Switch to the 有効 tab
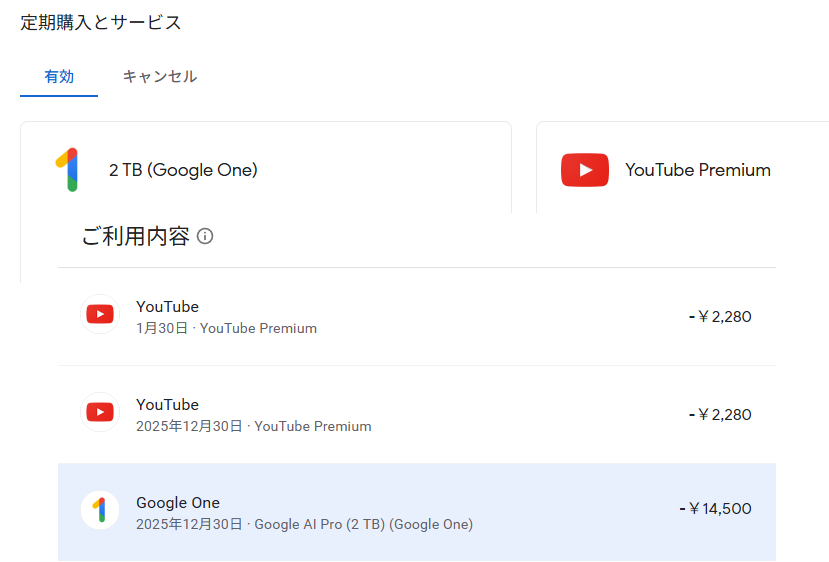This screenshot has width=829, height=562. tap(59, 76)
